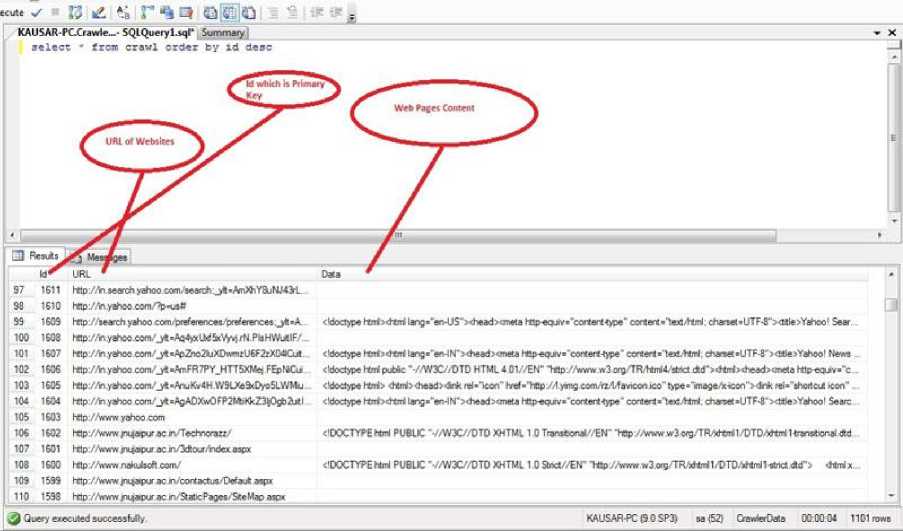Viewport: 903px width, 531px height.
Task: Switch output to Results to File
Action: 249,12
